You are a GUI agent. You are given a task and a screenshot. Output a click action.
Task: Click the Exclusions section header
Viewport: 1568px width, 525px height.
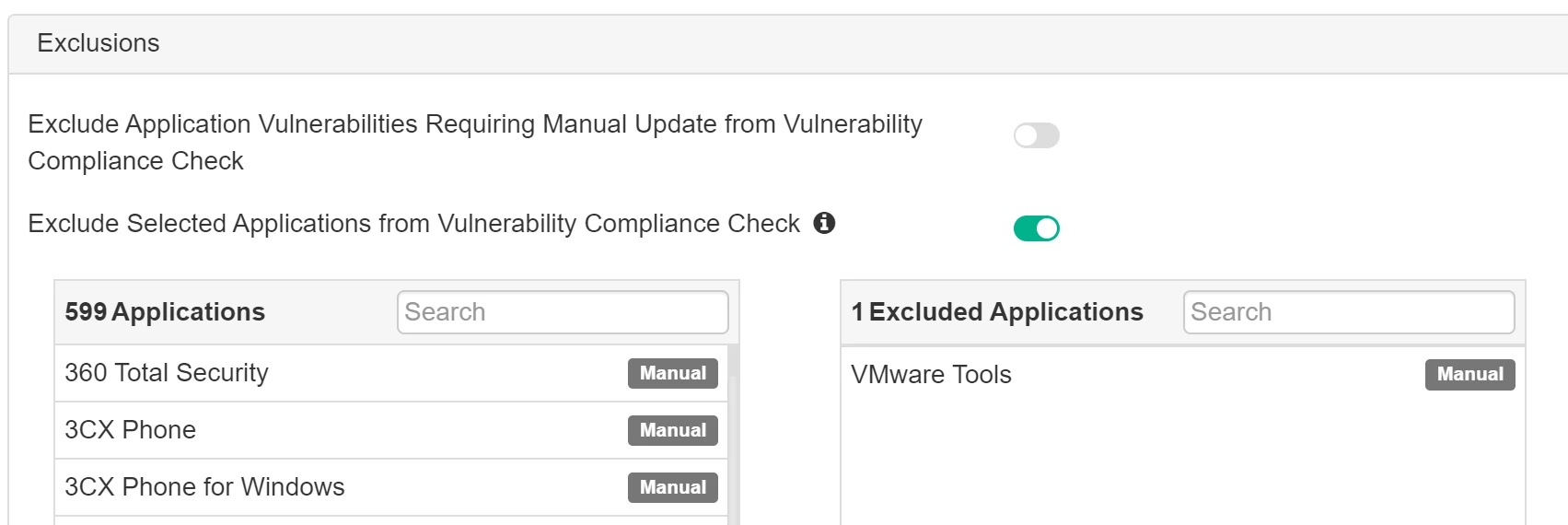tap(788, 43)
